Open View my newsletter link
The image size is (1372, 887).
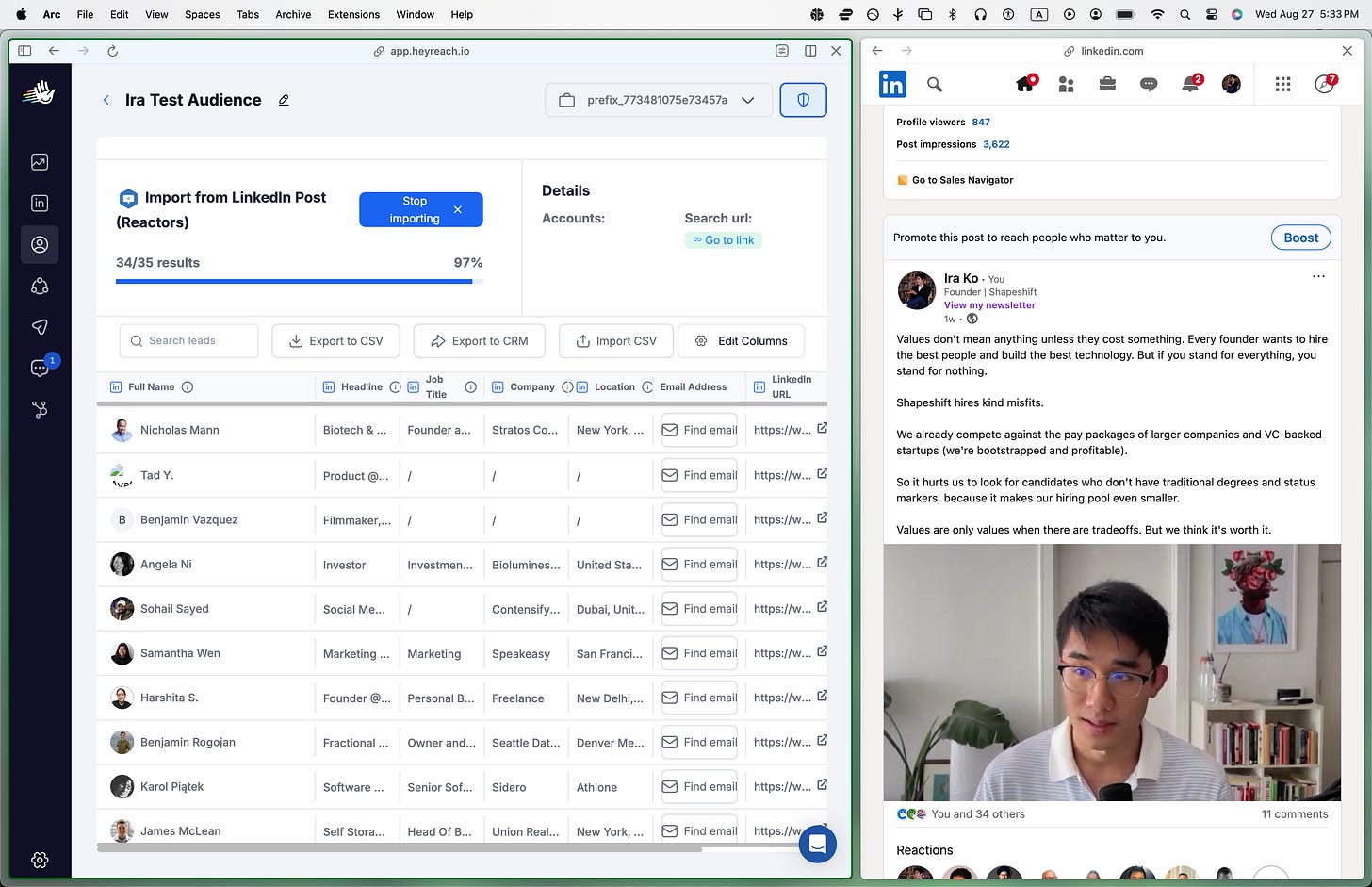coord(989,305)
